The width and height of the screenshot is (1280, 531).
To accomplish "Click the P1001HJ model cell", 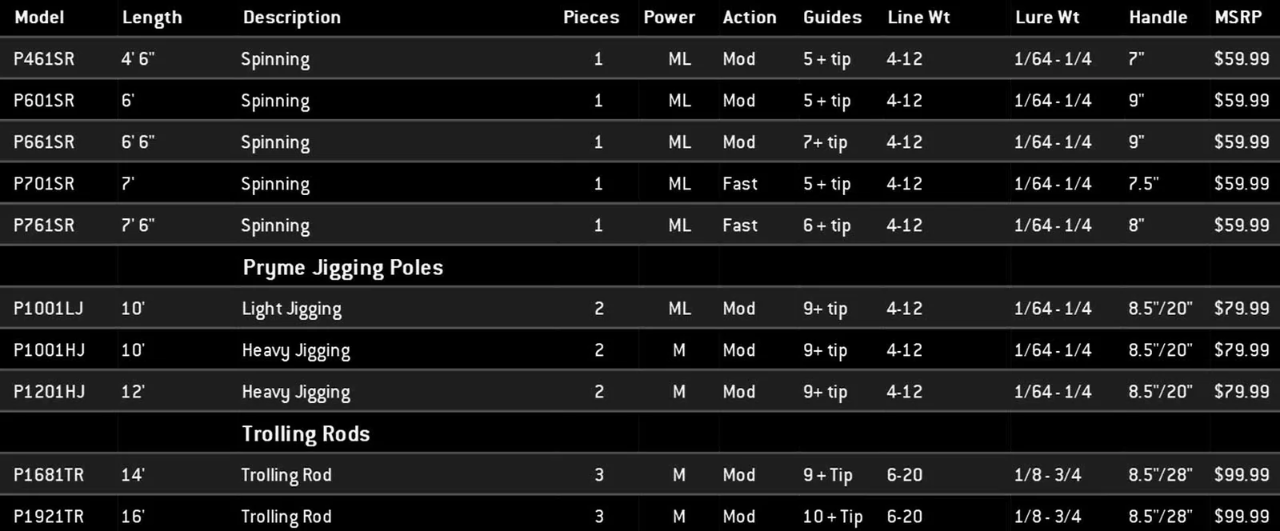I will [48, 350].
